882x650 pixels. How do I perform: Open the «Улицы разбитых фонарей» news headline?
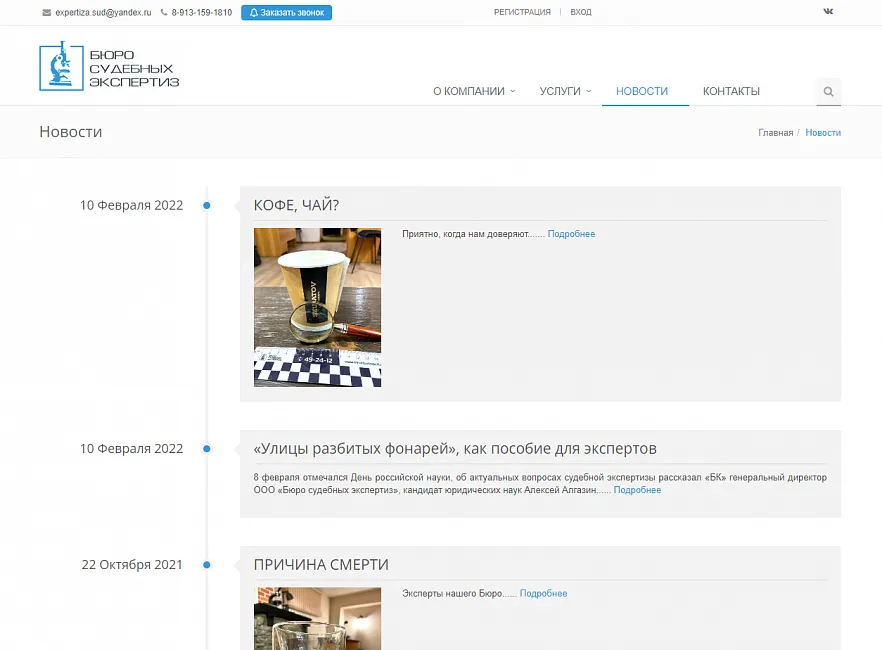pos(455,449)
